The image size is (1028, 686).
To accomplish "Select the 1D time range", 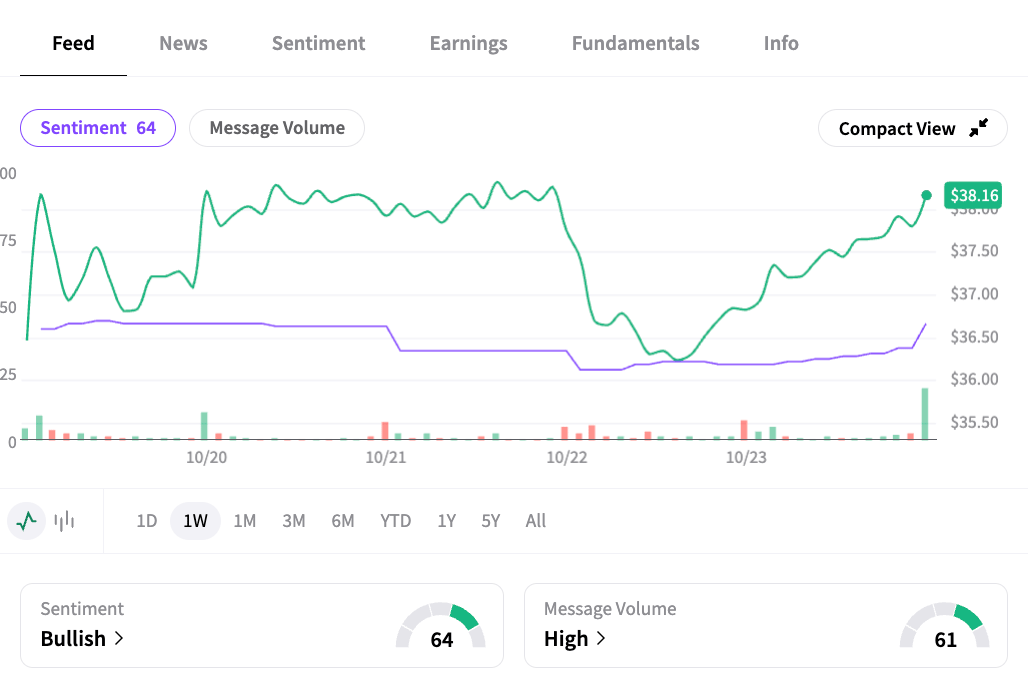I will pyautogui.click(x=147, y=521).
